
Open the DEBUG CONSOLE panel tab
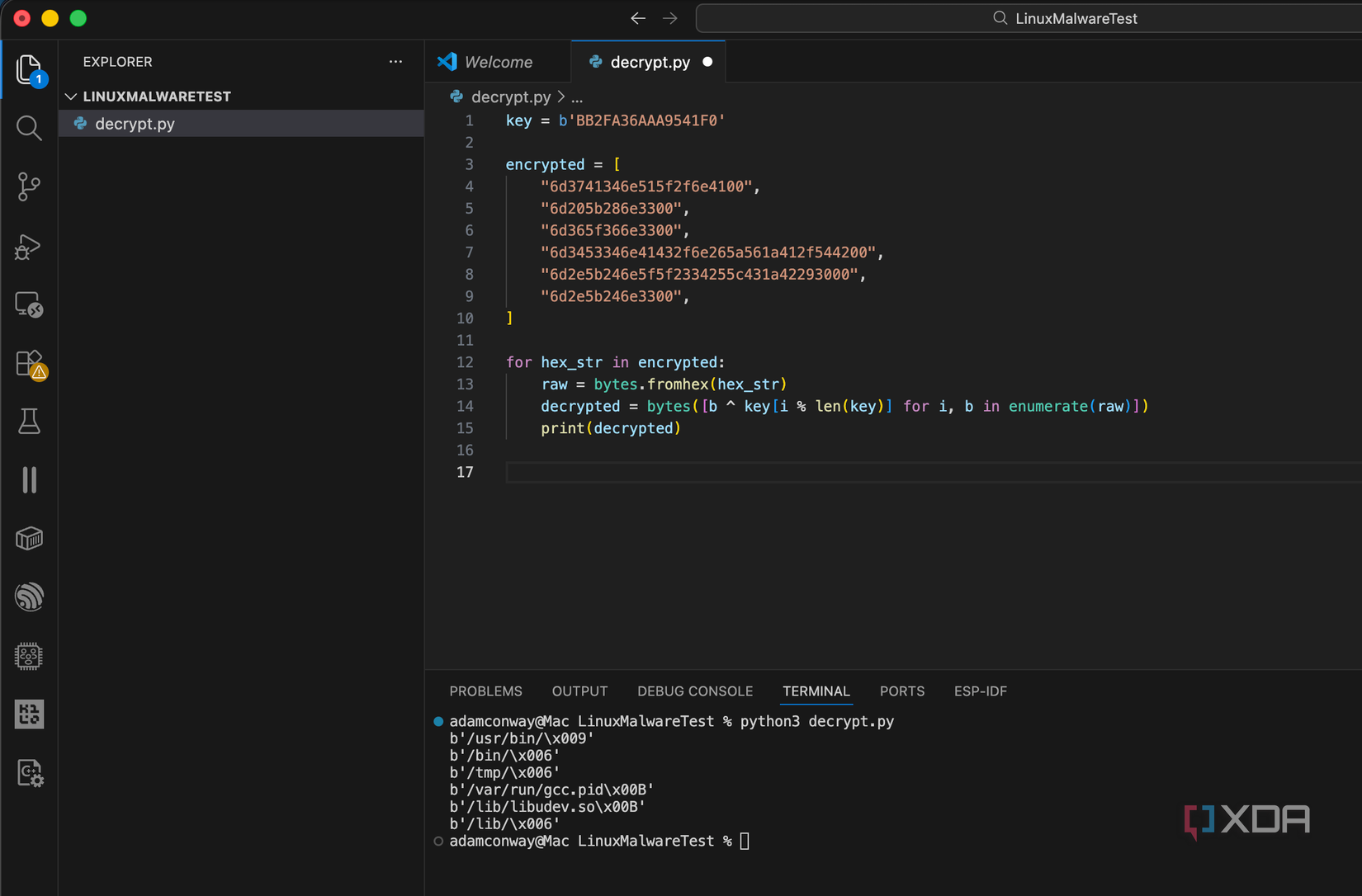(694, 691)
